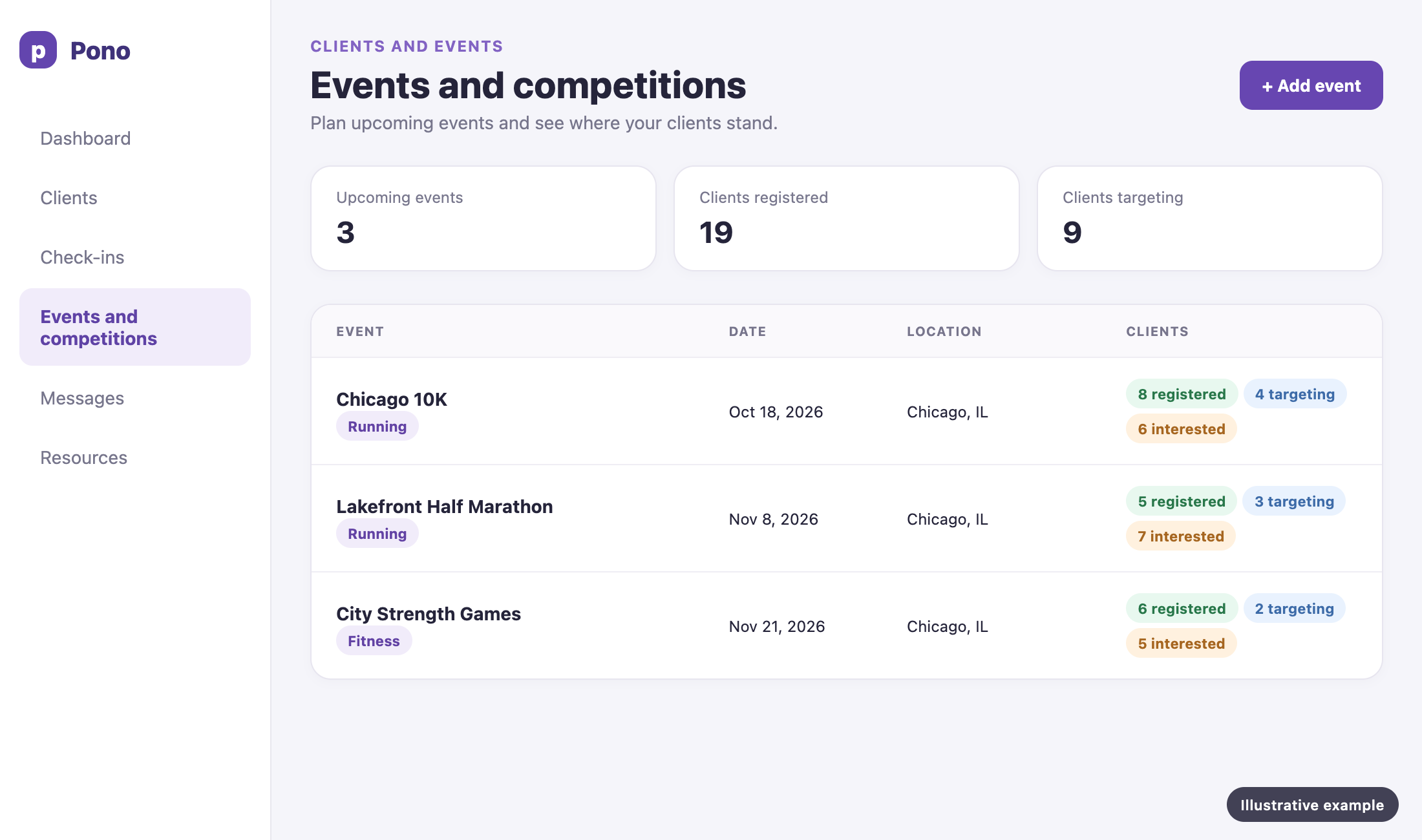
Task: Click the Add event button
Action: coord(1311,85)
